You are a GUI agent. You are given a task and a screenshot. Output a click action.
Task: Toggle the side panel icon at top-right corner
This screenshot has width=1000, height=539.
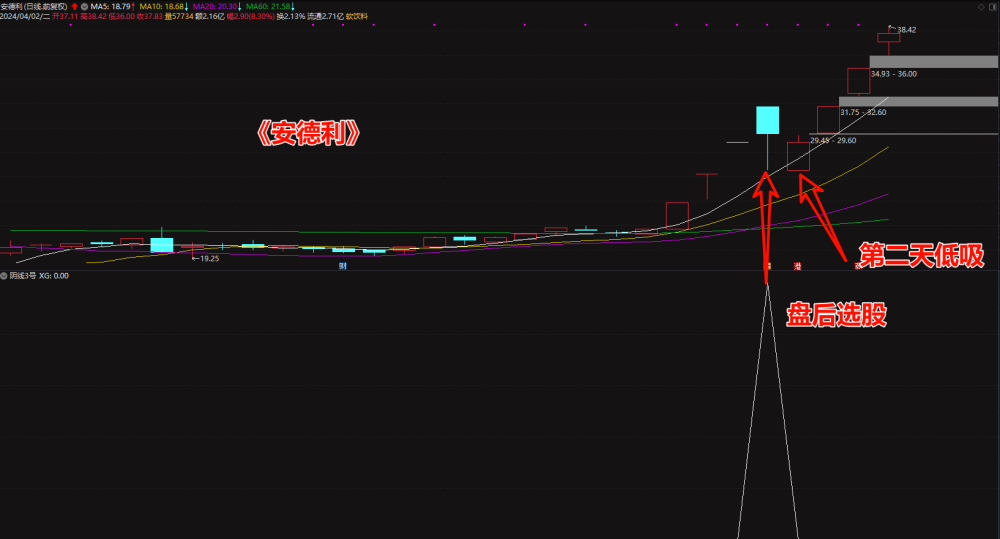(x=992, y=7)
